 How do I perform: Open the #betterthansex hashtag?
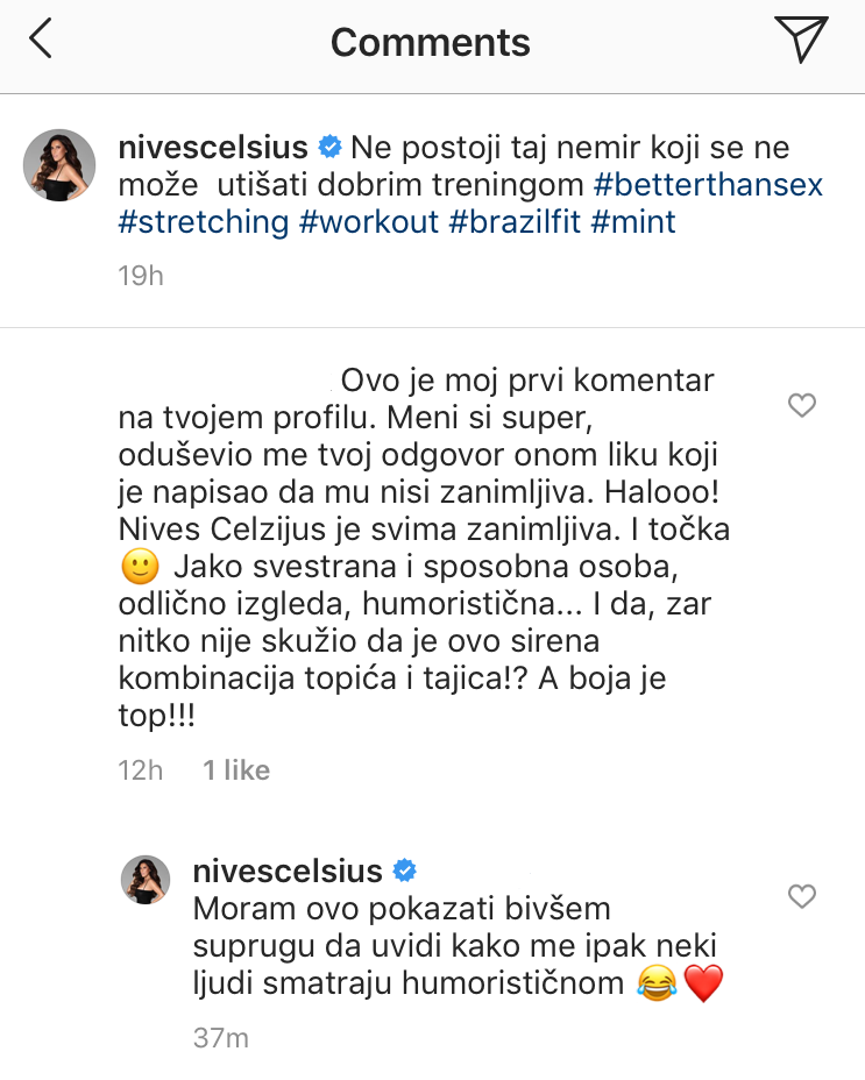click(707, 185)
